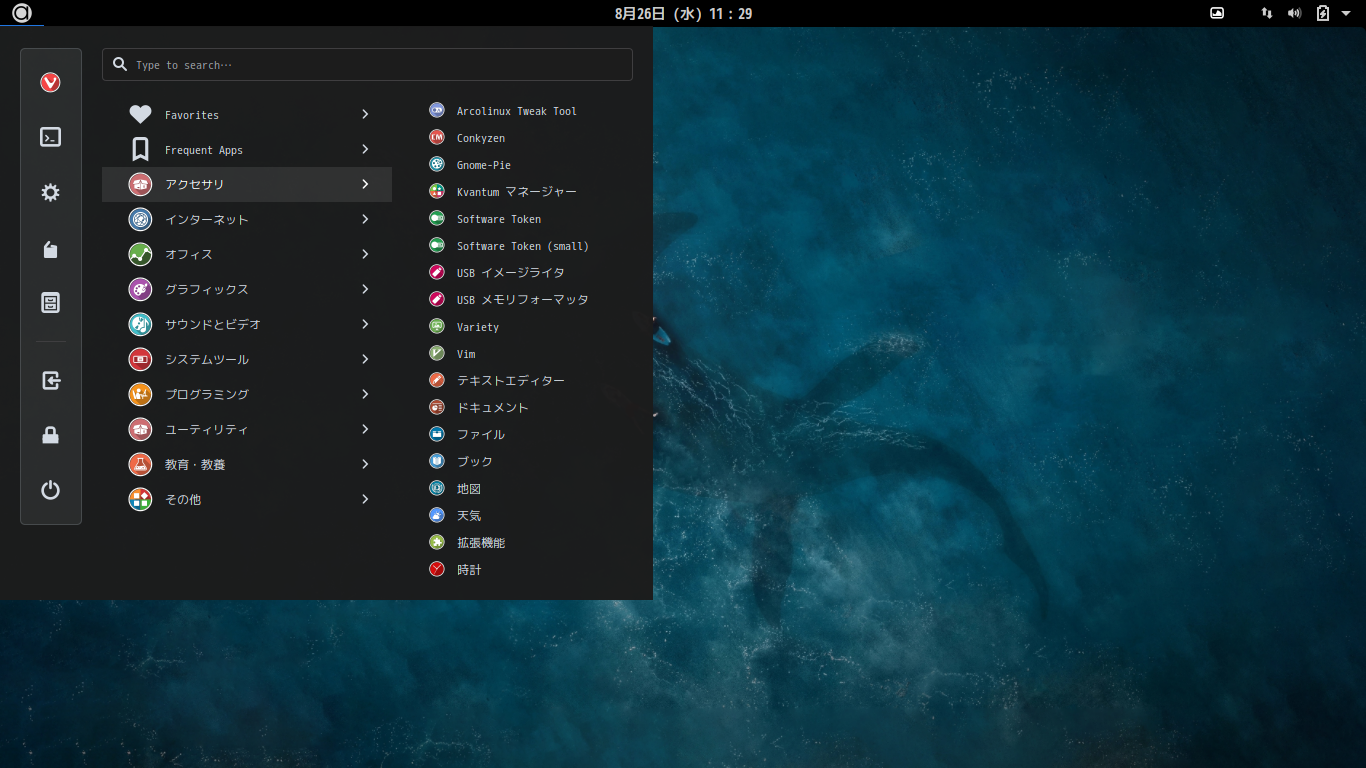Click the log out sidebar icon
Viewport: 1366px width, 768px height.
(x=50, y=380)
